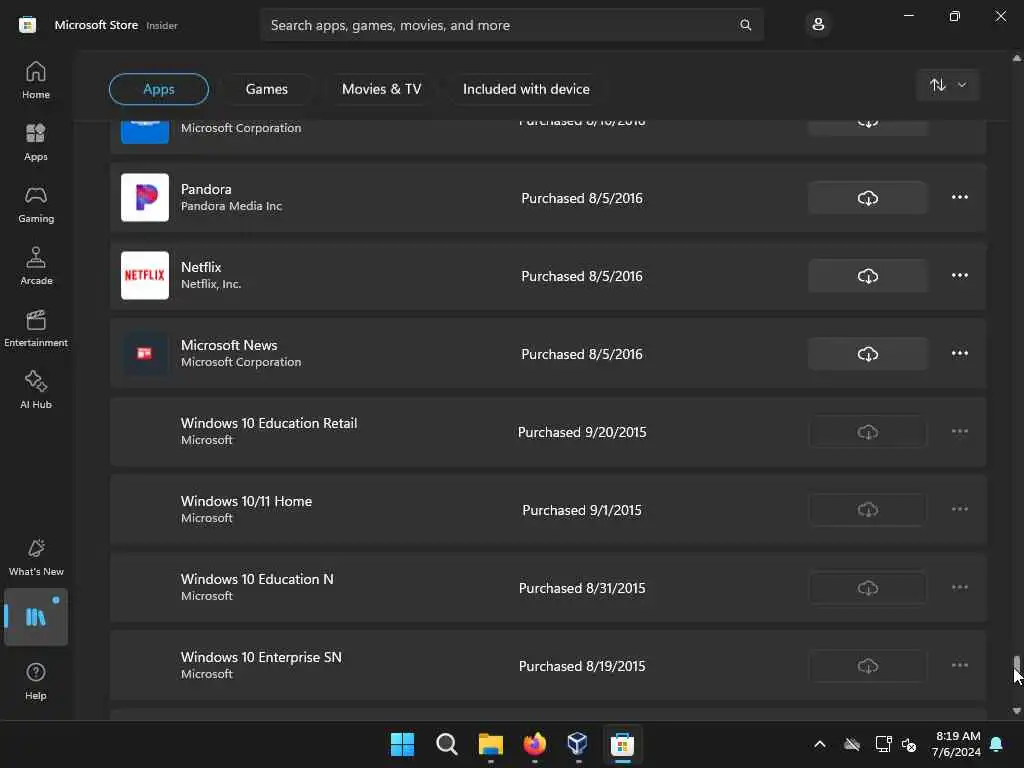Click the scrollbar down arrow
Viewport: 1024px width, 768px height.
pyautogui.click(x=1016, y=711)
